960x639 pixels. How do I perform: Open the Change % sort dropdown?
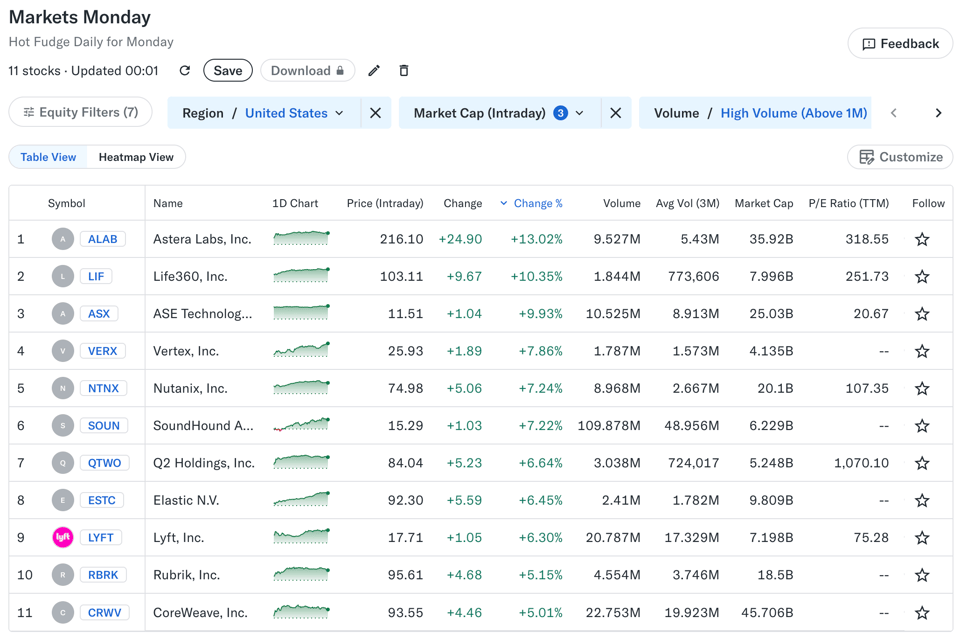531,203
